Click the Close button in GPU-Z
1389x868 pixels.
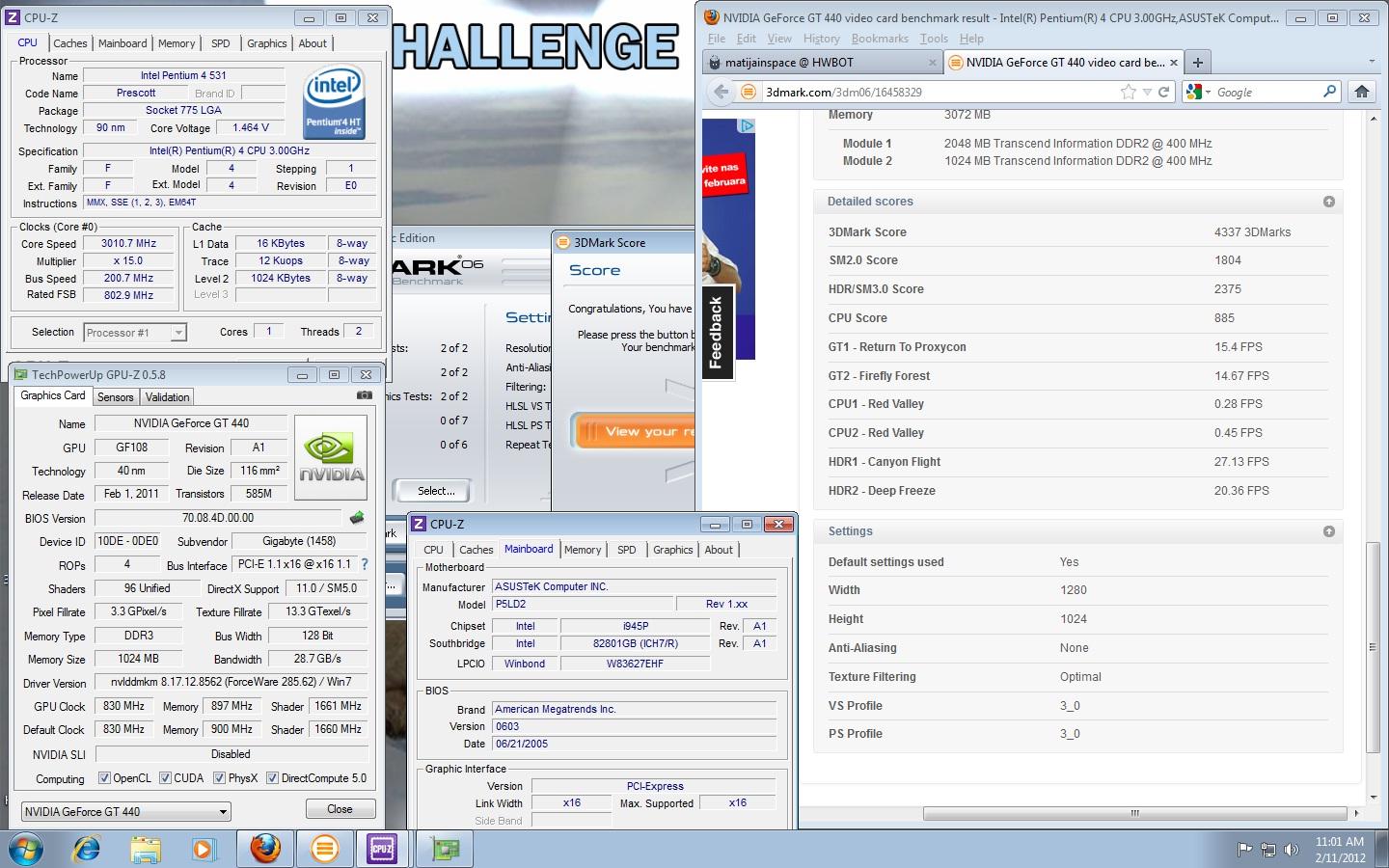coord(340,809)
